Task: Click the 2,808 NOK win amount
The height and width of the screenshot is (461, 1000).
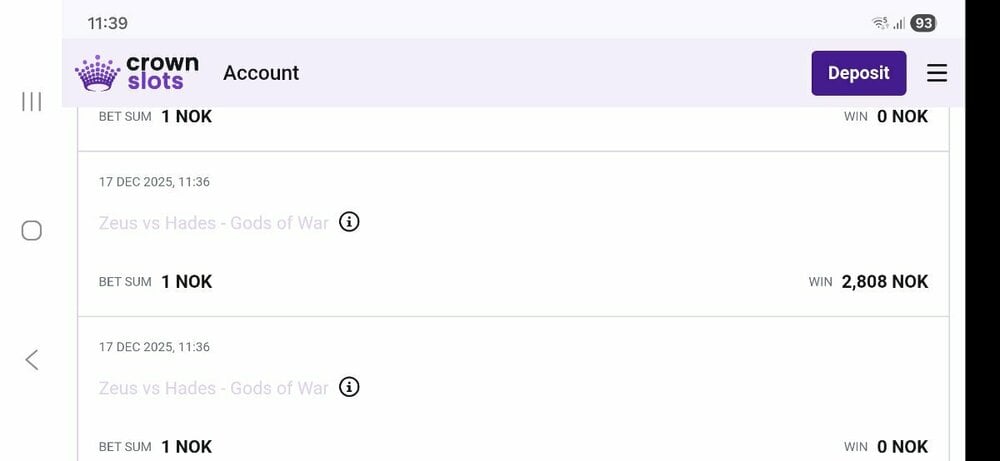Action: pyautogui.click(x=884, y=282)
